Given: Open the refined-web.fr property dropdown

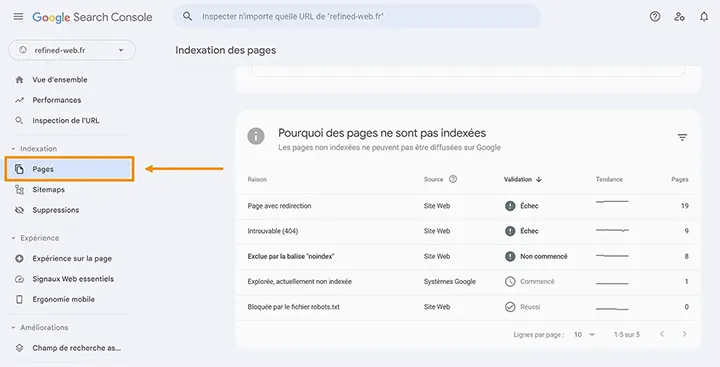Looking at the screenshot, I should point(72,50).
